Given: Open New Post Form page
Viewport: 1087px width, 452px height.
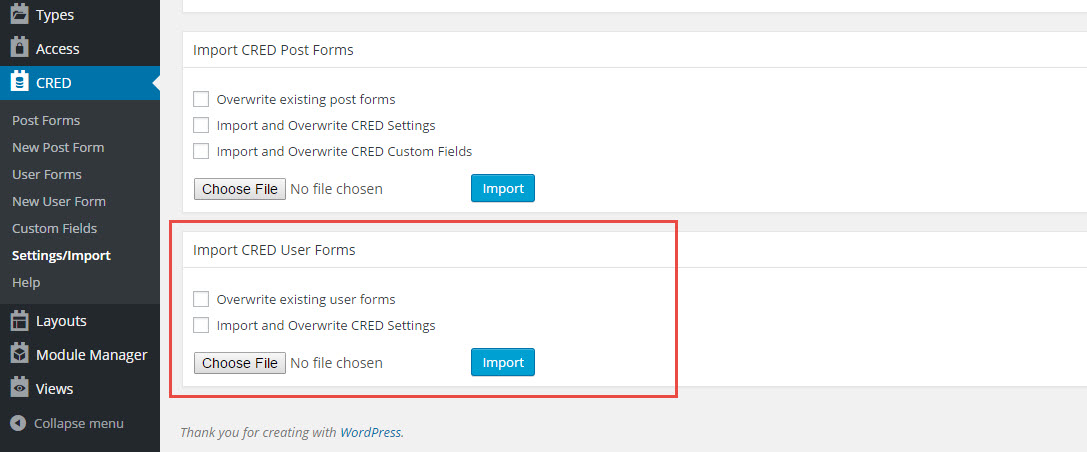Looking at the screenshot, I should [x=58, y=148].
